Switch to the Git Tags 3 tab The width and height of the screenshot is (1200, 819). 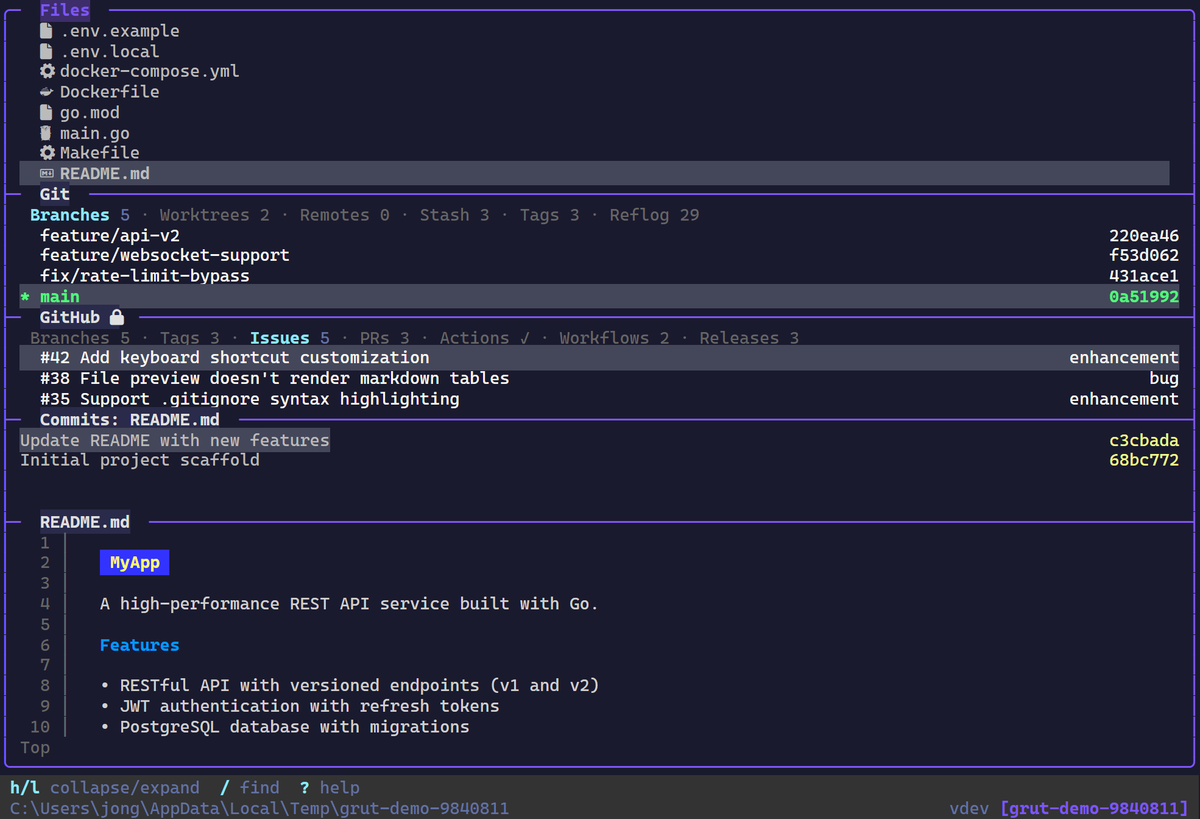[550, 215]
